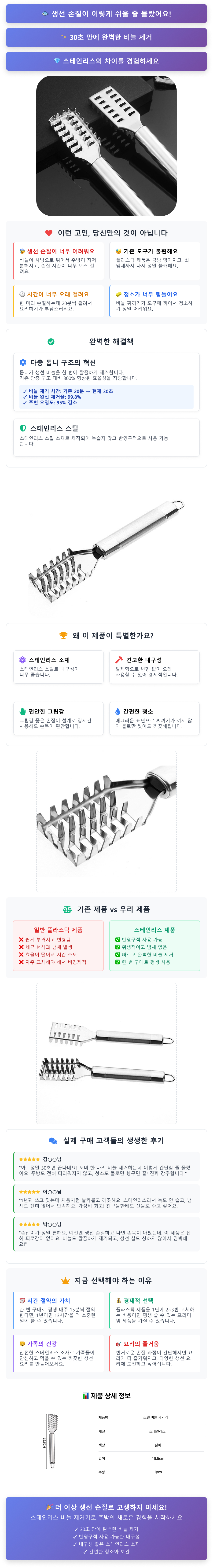The width and height of the screenshot is (213, 1568).
Task: Click the blue gear icon beside 다층 톱니 구조의 혁신
Action: pos(23,362)
